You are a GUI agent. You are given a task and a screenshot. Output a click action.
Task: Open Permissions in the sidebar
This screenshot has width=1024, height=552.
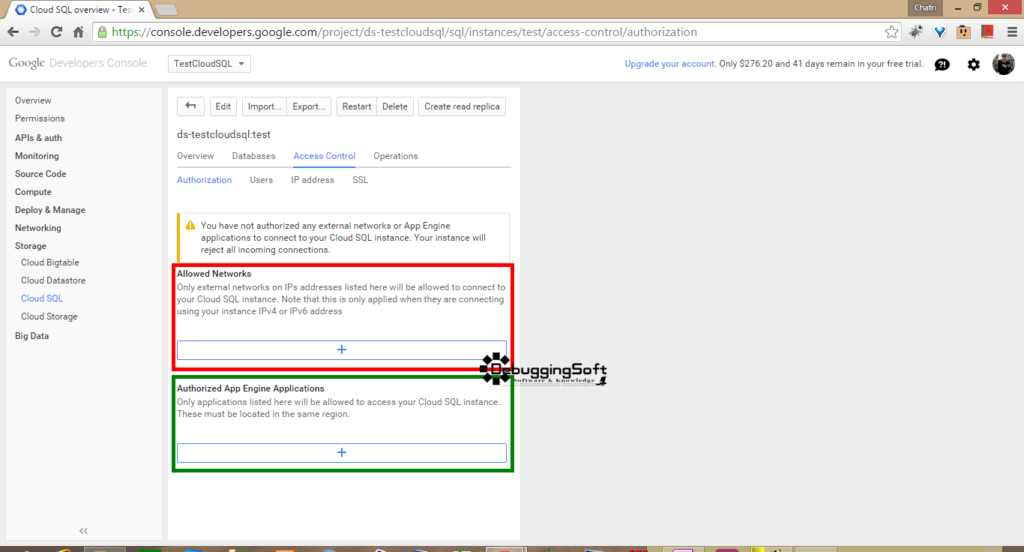(40, 119)
